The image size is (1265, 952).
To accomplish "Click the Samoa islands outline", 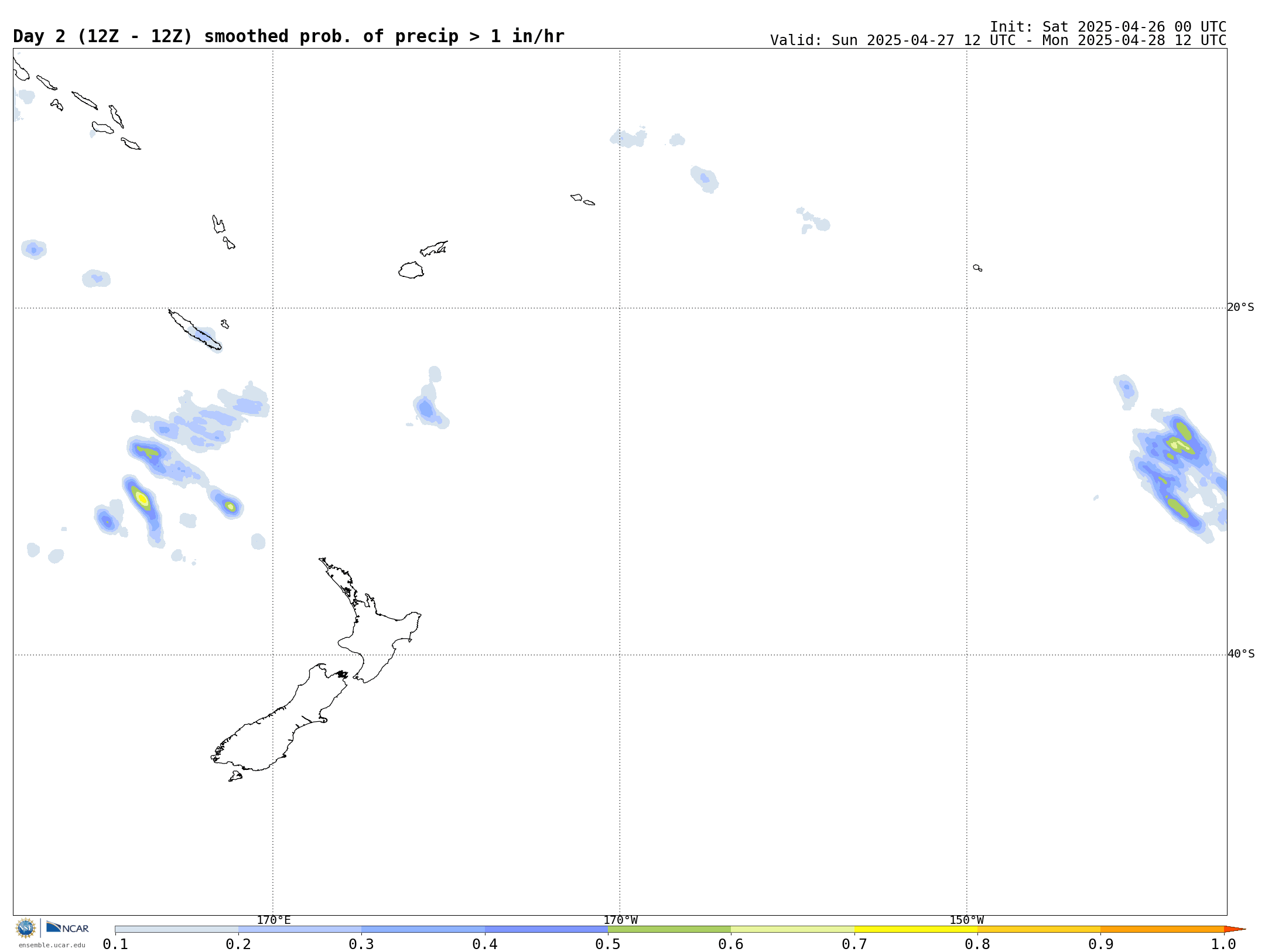I will (x=582, y=200).
